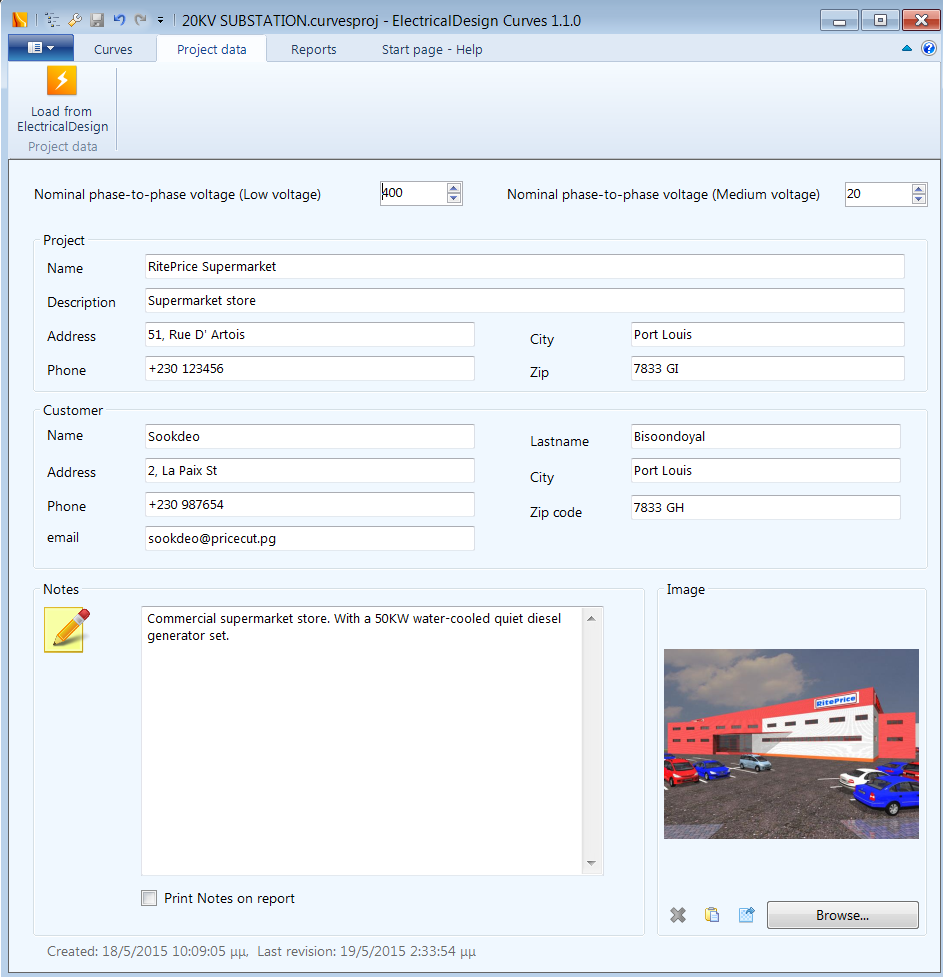
Task: Open the wrench settings icon on the toolbar
Action: 74,19
